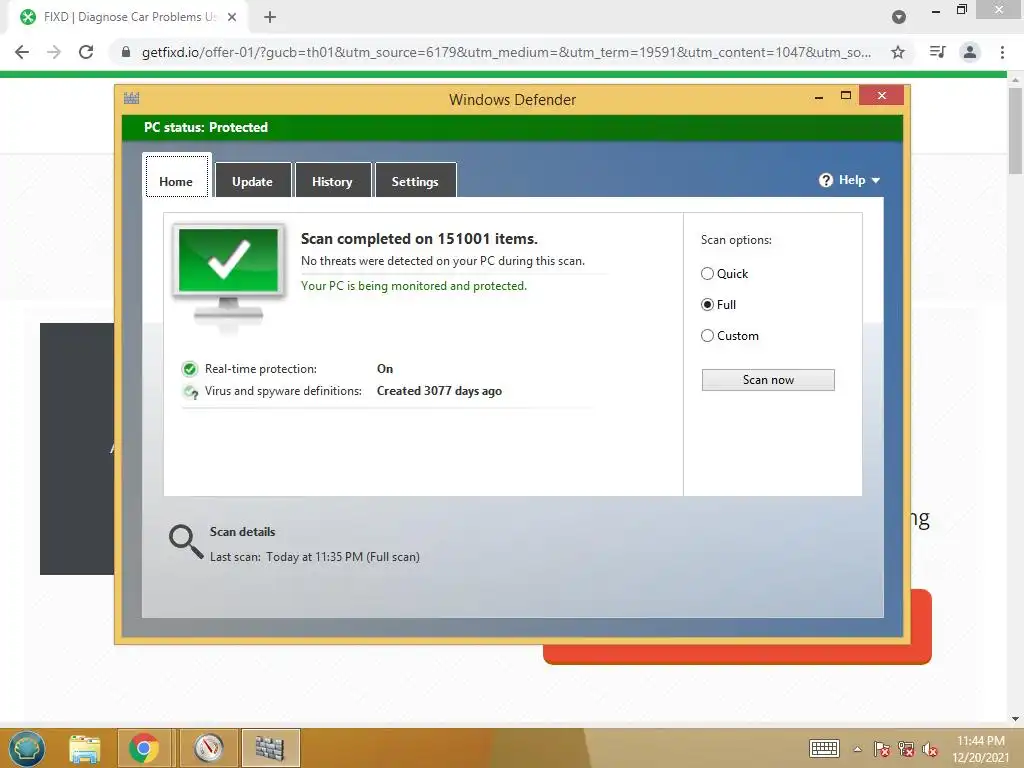Reload the page in Chrome

(86, 52)
